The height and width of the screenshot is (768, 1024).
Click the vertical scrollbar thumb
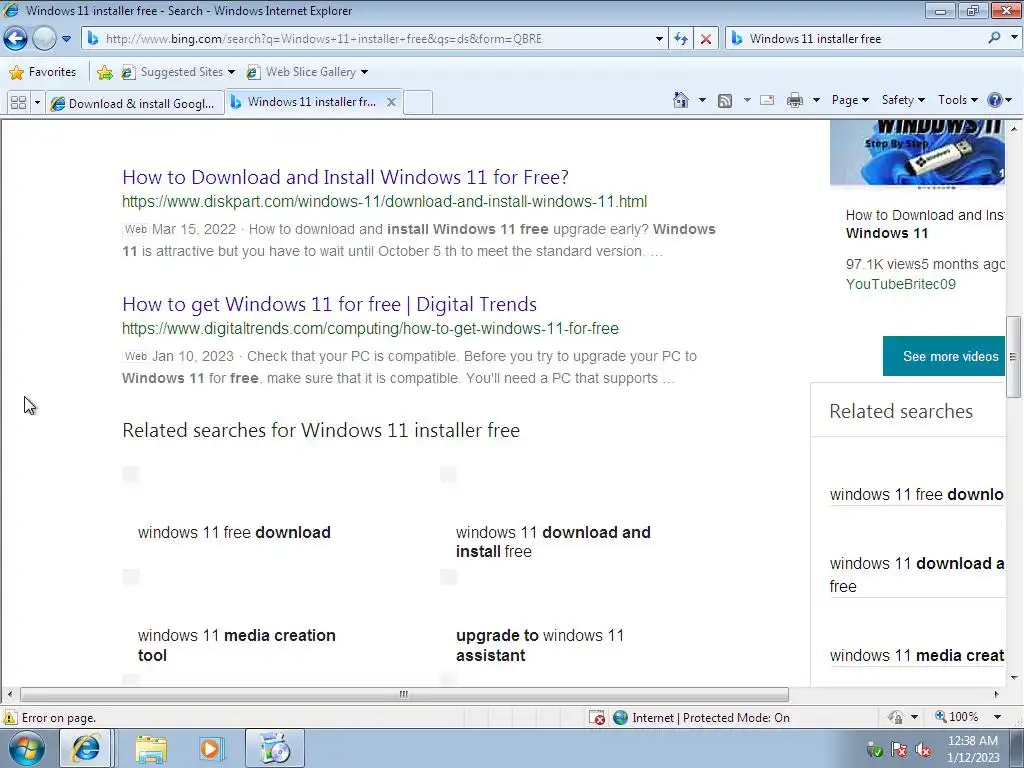pos(1014,357)
